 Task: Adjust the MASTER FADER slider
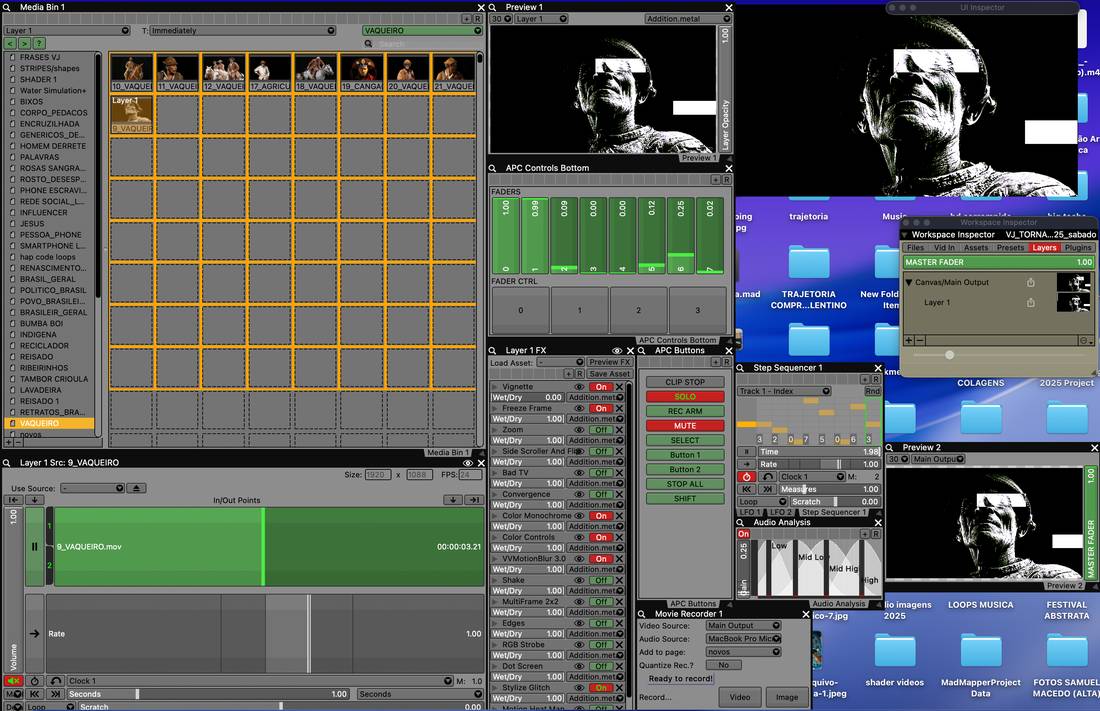point(998,263)
